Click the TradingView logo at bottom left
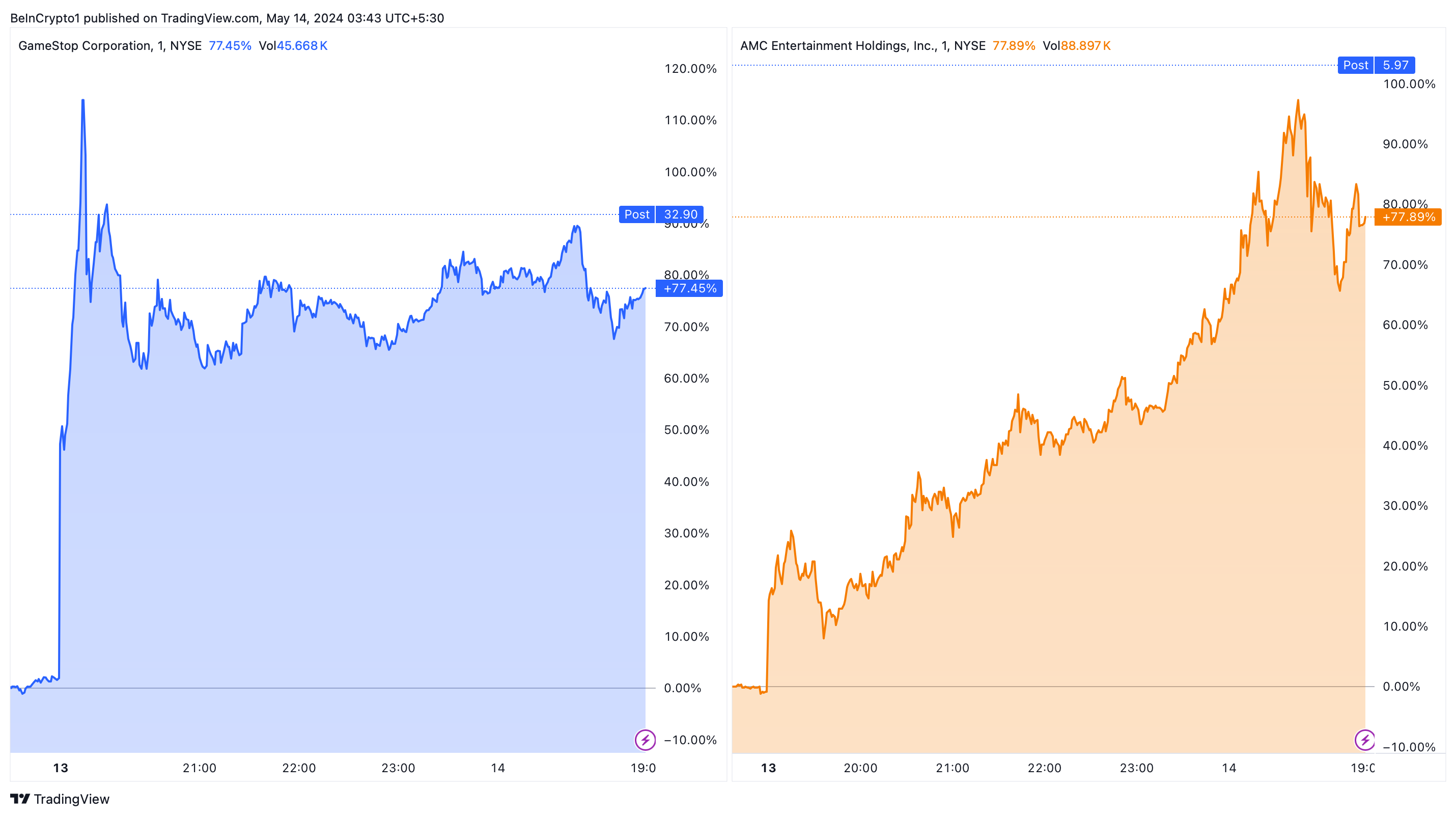 point(60,799)
